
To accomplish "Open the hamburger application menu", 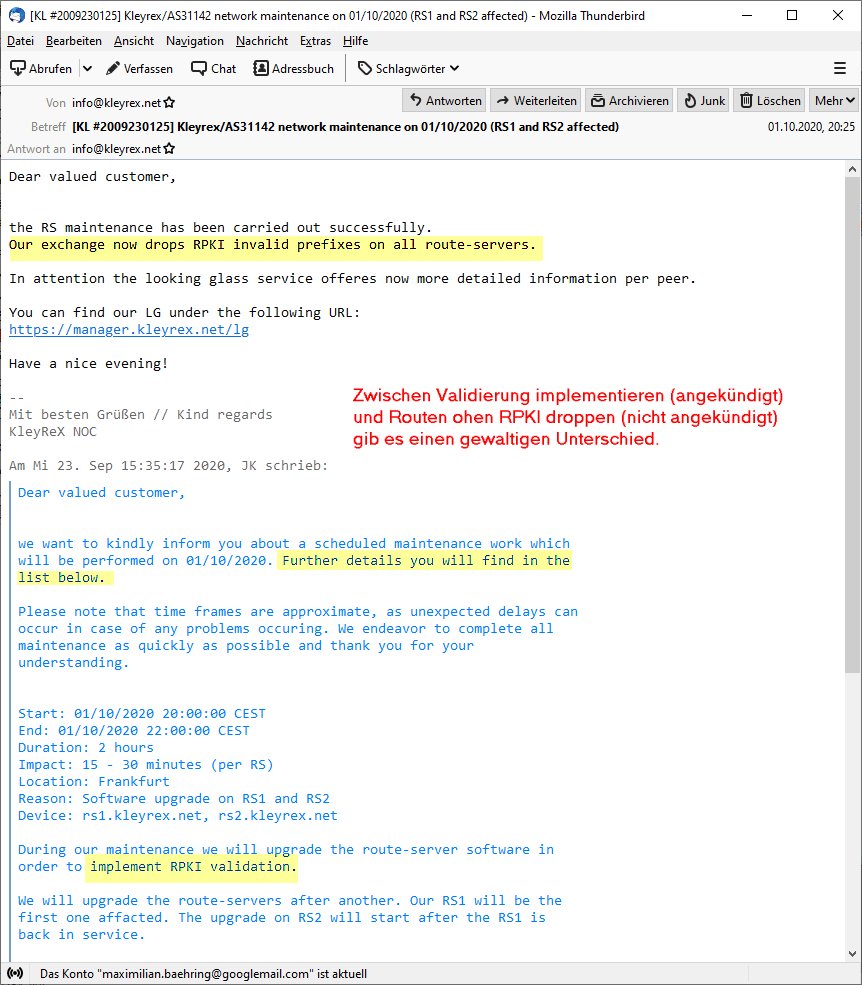I will click(839, 68).
